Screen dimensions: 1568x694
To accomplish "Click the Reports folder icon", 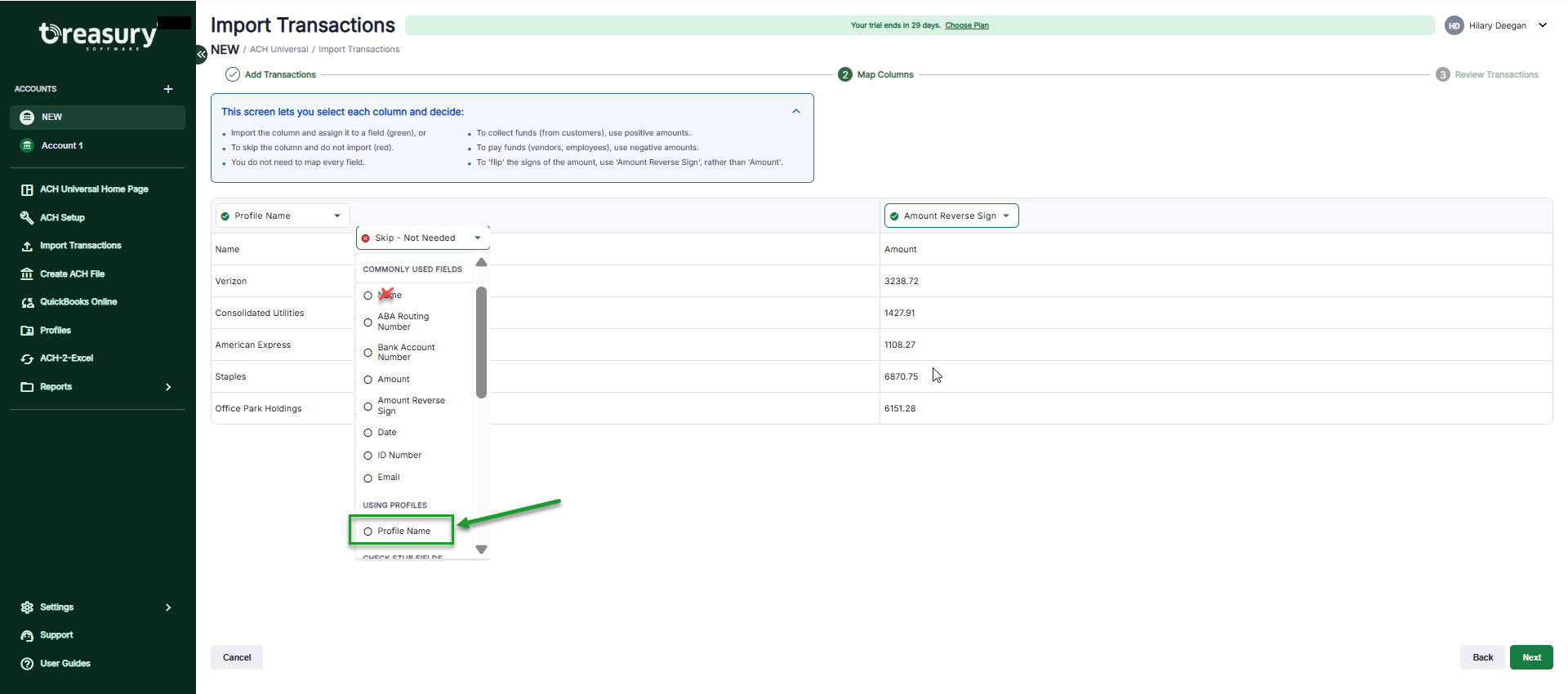I will [27, 387].
